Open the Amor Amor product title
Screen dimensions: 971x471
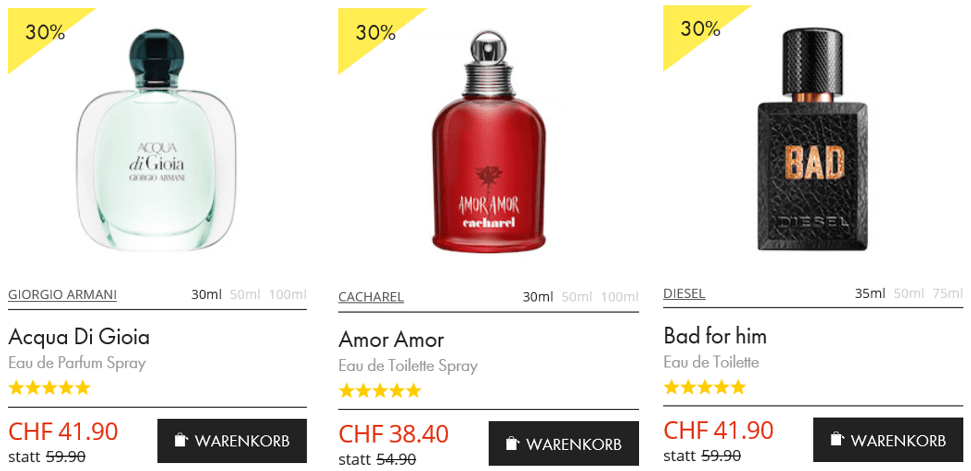pos(391,340)
